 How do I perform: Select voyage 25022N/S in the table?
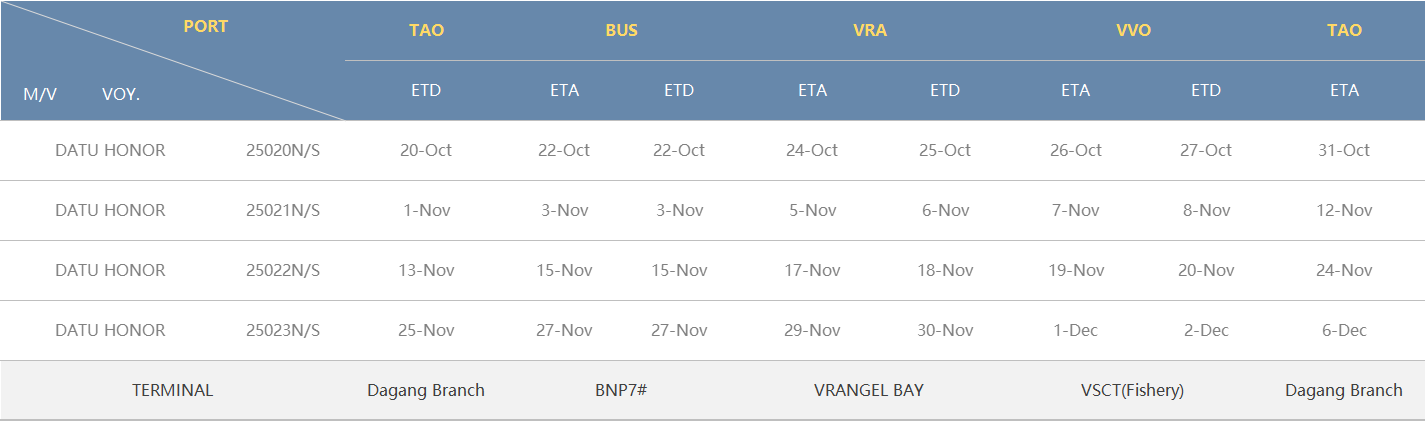(283, 270)
